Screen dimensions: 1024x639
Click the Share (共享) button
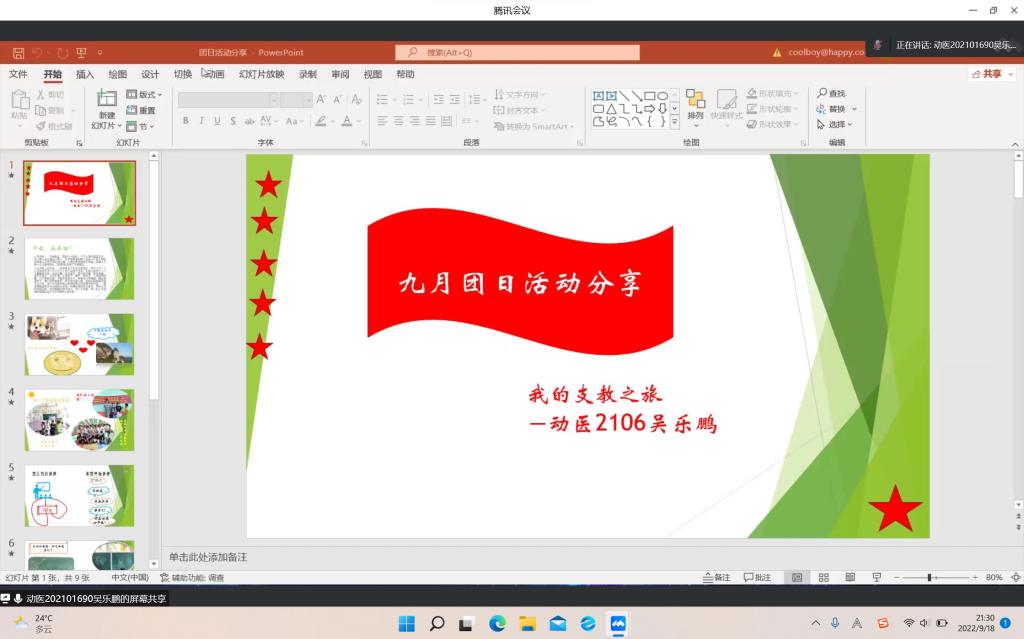coord(987,74)
